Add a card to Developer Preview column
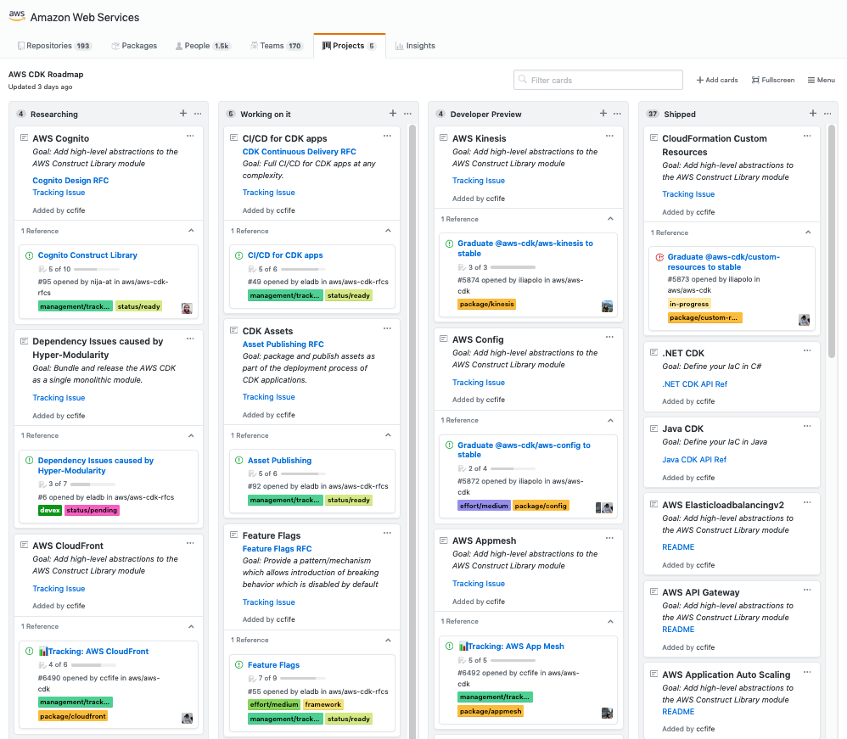This screenshot has height=739, width=847. pyautogui.click(x=603, y=113)
